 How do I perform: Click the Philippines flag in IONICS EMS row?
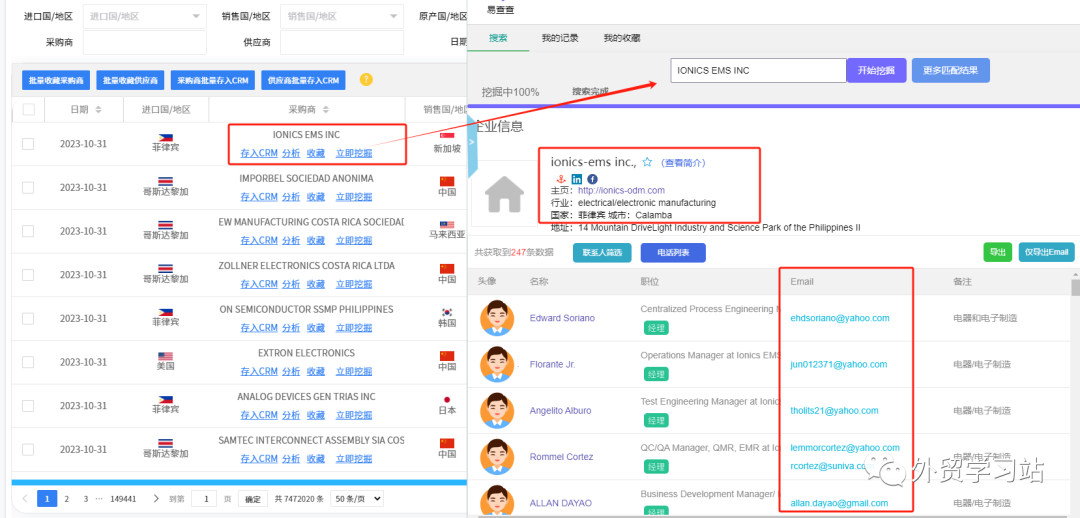(x=165, y=138)
